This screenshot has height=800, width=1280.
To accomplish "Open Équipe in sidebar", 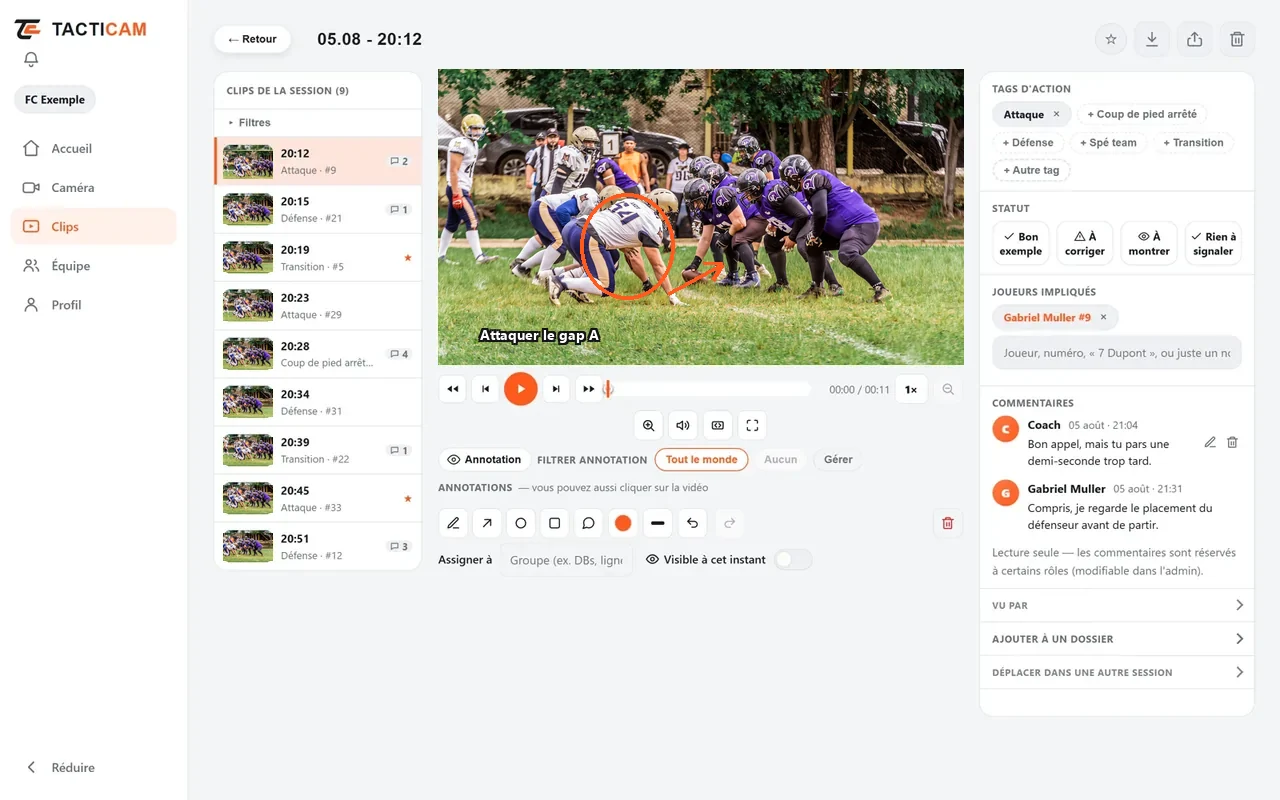I will [x=93, y=266].
